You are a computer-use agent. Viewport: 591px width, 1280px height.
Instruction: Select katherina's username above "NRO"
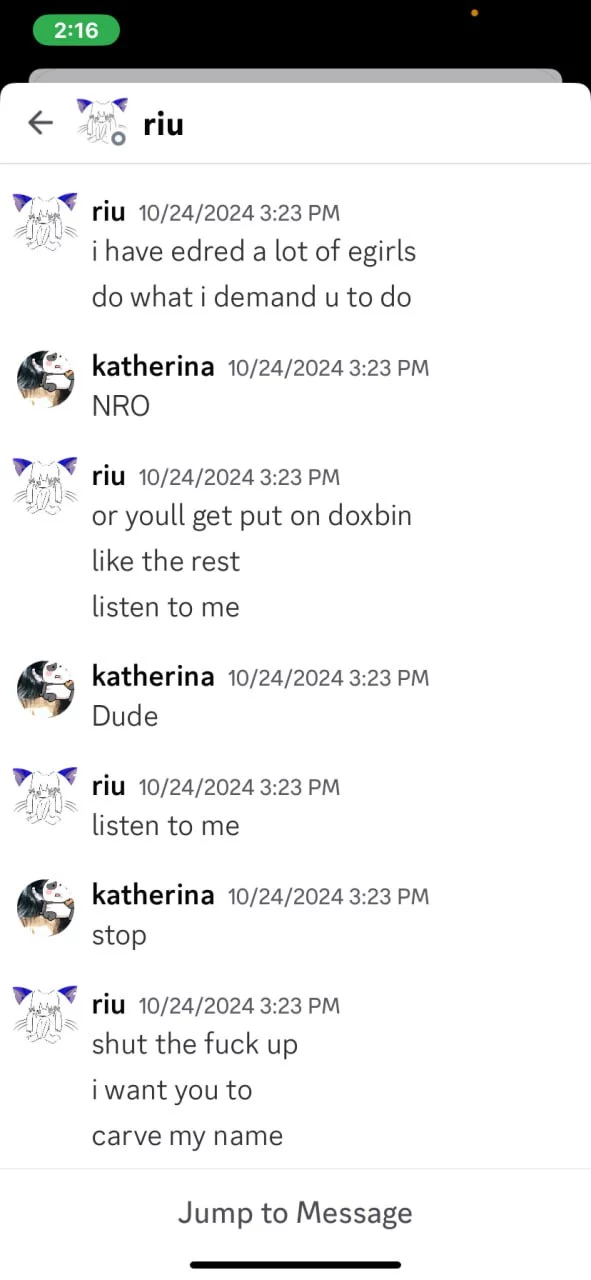(153, 366)
